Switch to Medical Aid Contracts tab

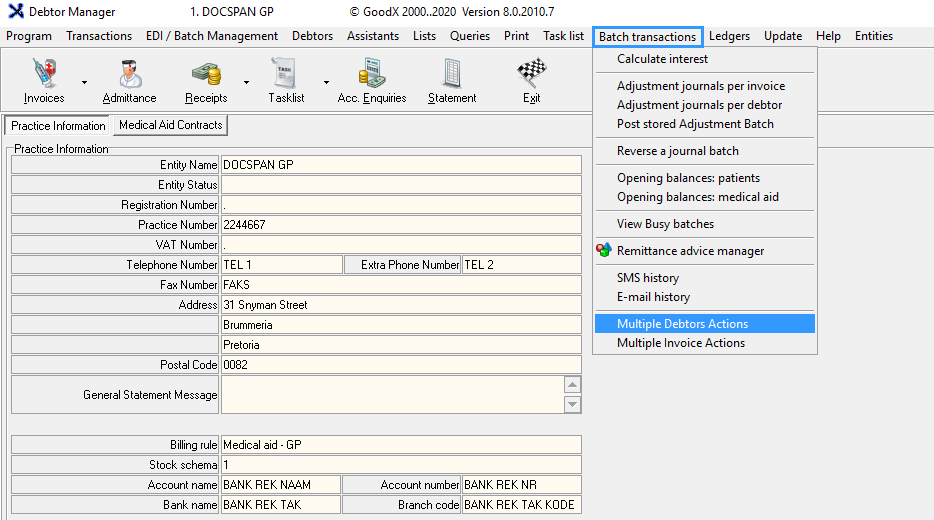coord(170,125)
